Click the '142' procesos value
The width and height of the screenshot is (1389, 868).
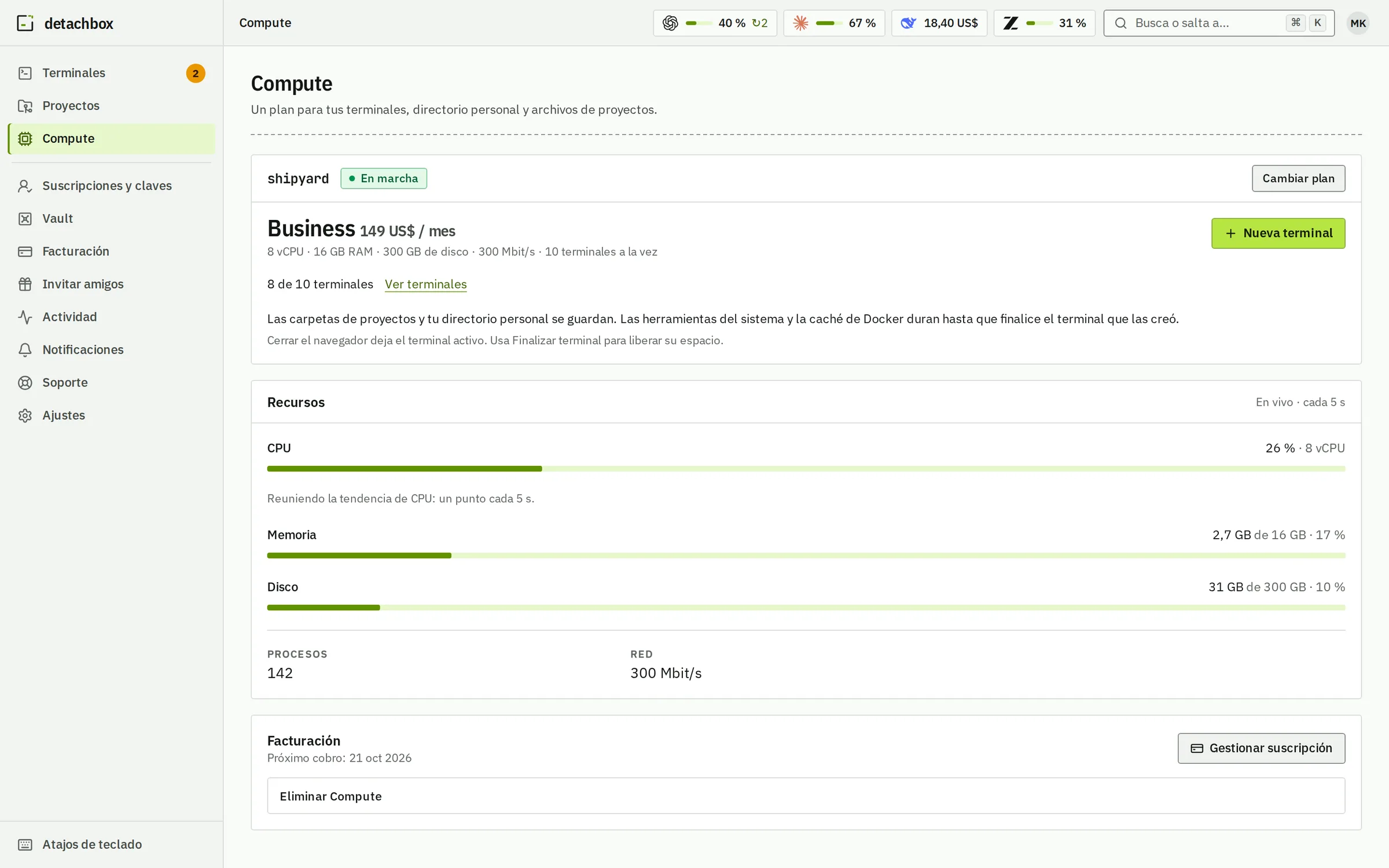pos(280,673)
